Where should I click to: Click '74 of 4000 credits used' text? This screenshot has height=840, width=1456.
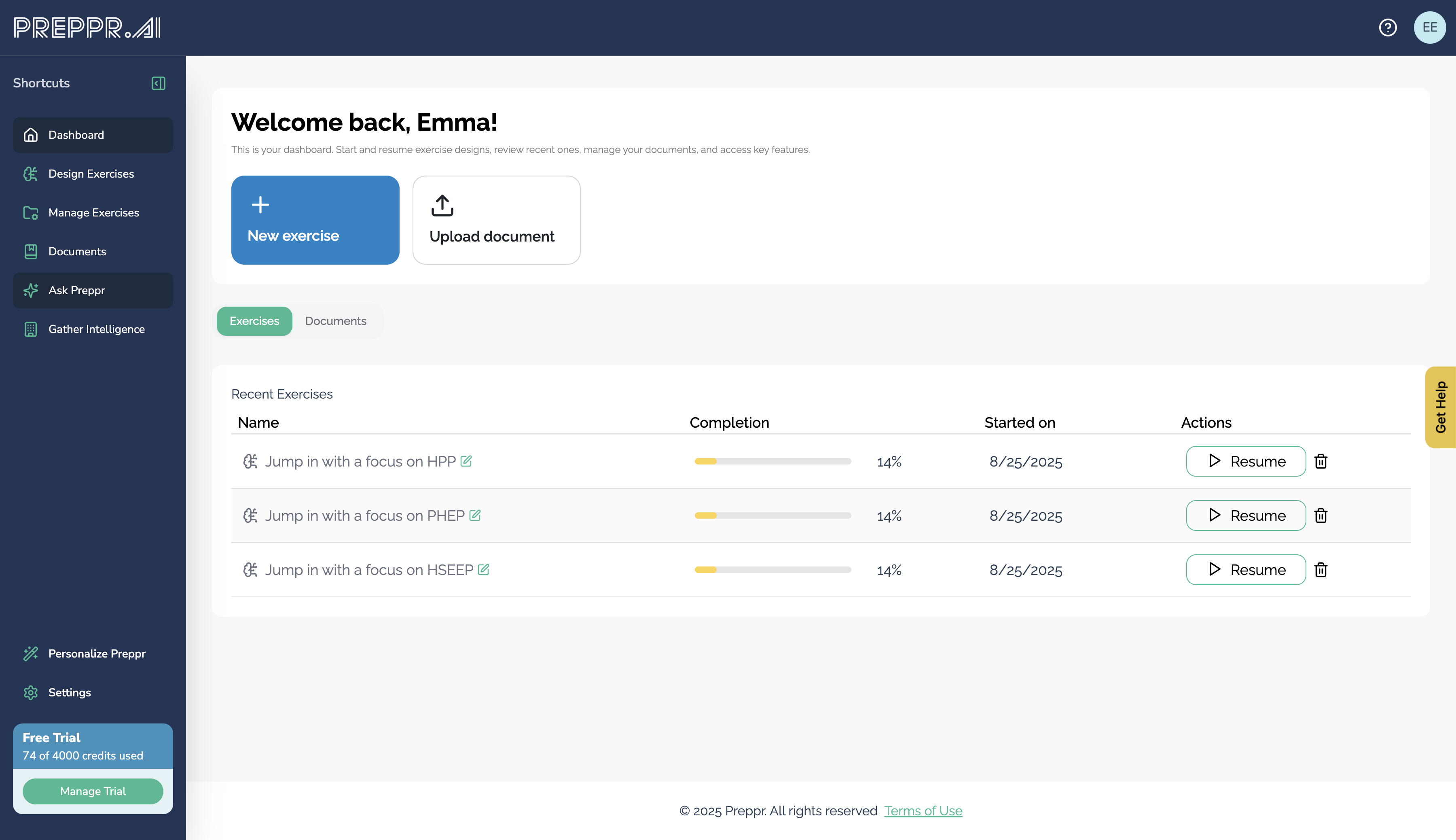point(83,756)
